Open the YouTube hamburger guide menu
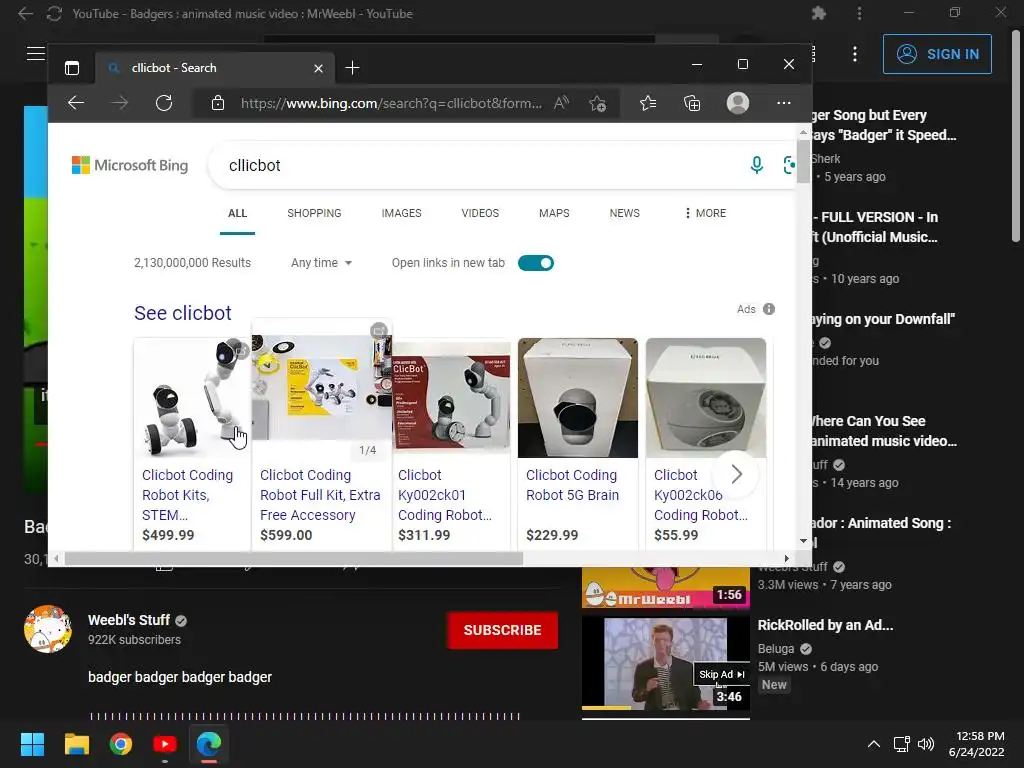This screenshot has height=768, width=1024. point(35,54)
